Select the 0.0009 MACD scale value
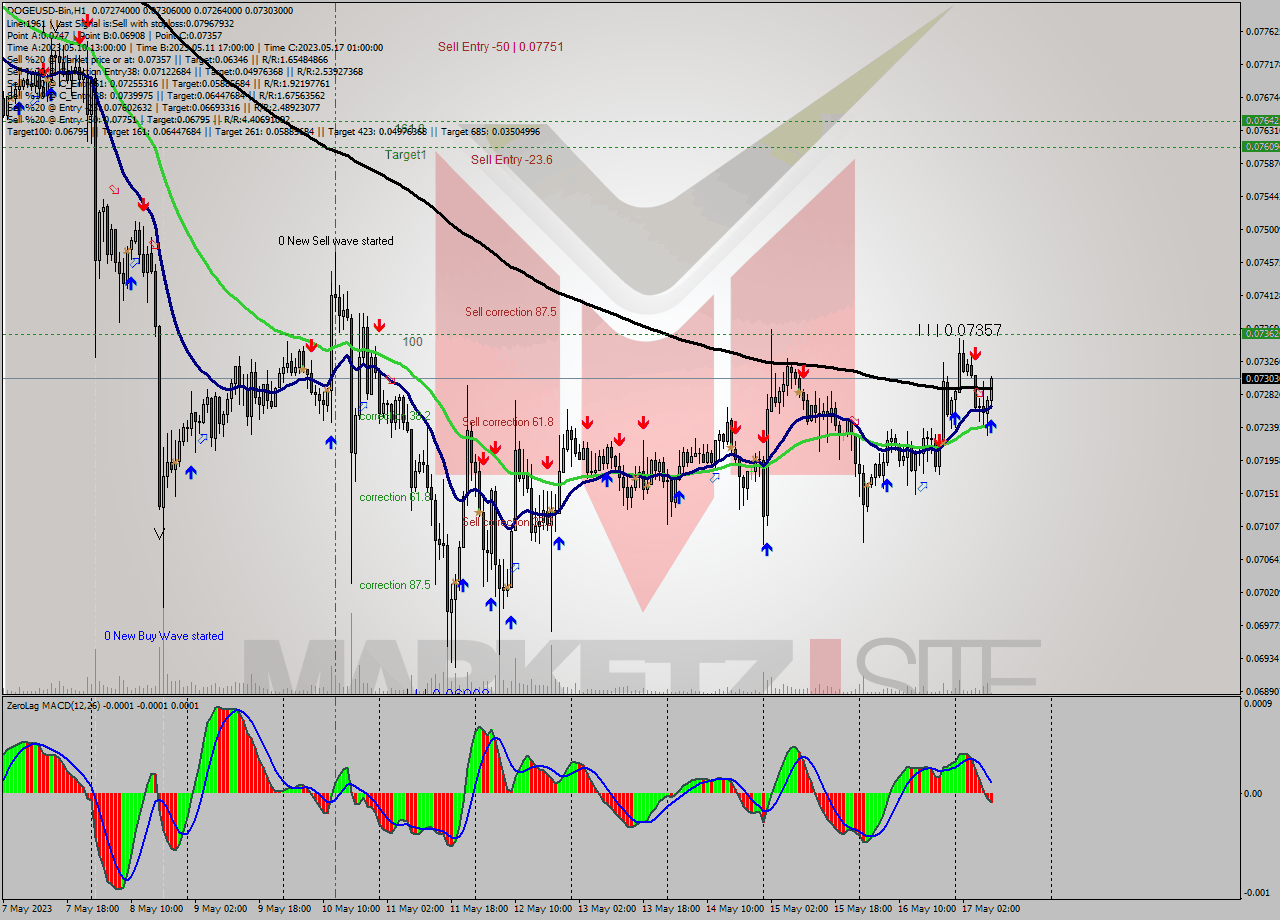The height and width of the screenshot is (920, 1280). (1259, 703)
